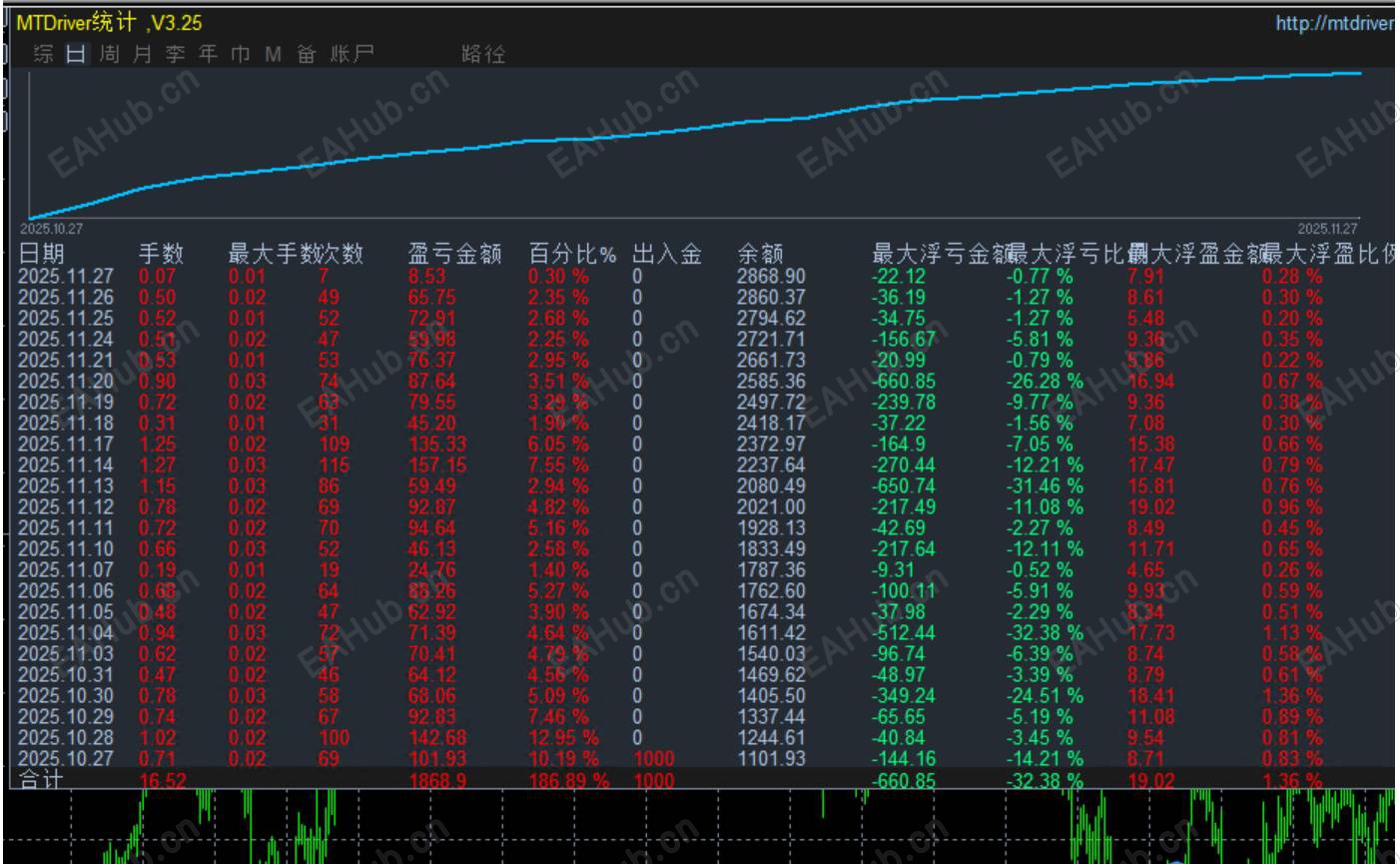Click floating loss value -650.74
Image resolution: width=1400 pixels, height=864 pixels.
[x=904, y=486]
